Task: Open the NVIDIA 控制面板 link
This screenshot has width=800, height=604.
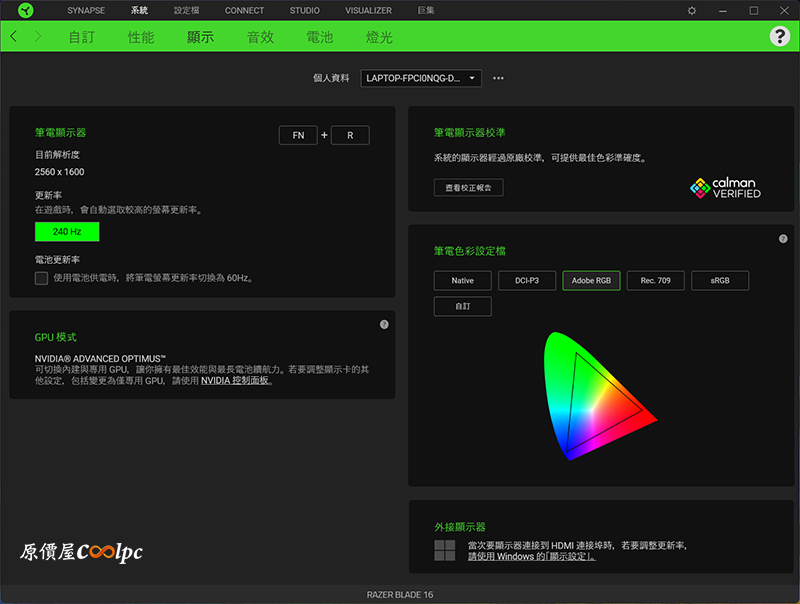Action: 235,381
